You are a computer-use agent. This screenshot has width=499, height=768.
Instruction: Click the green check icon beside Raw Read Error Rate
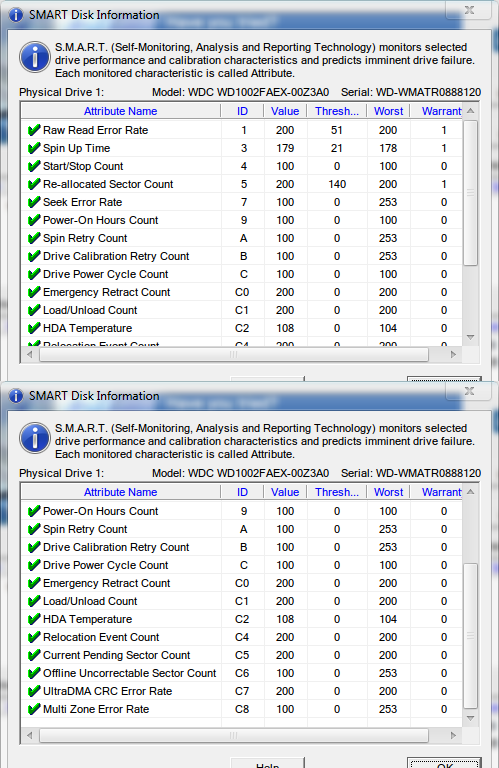pos(34,130)
